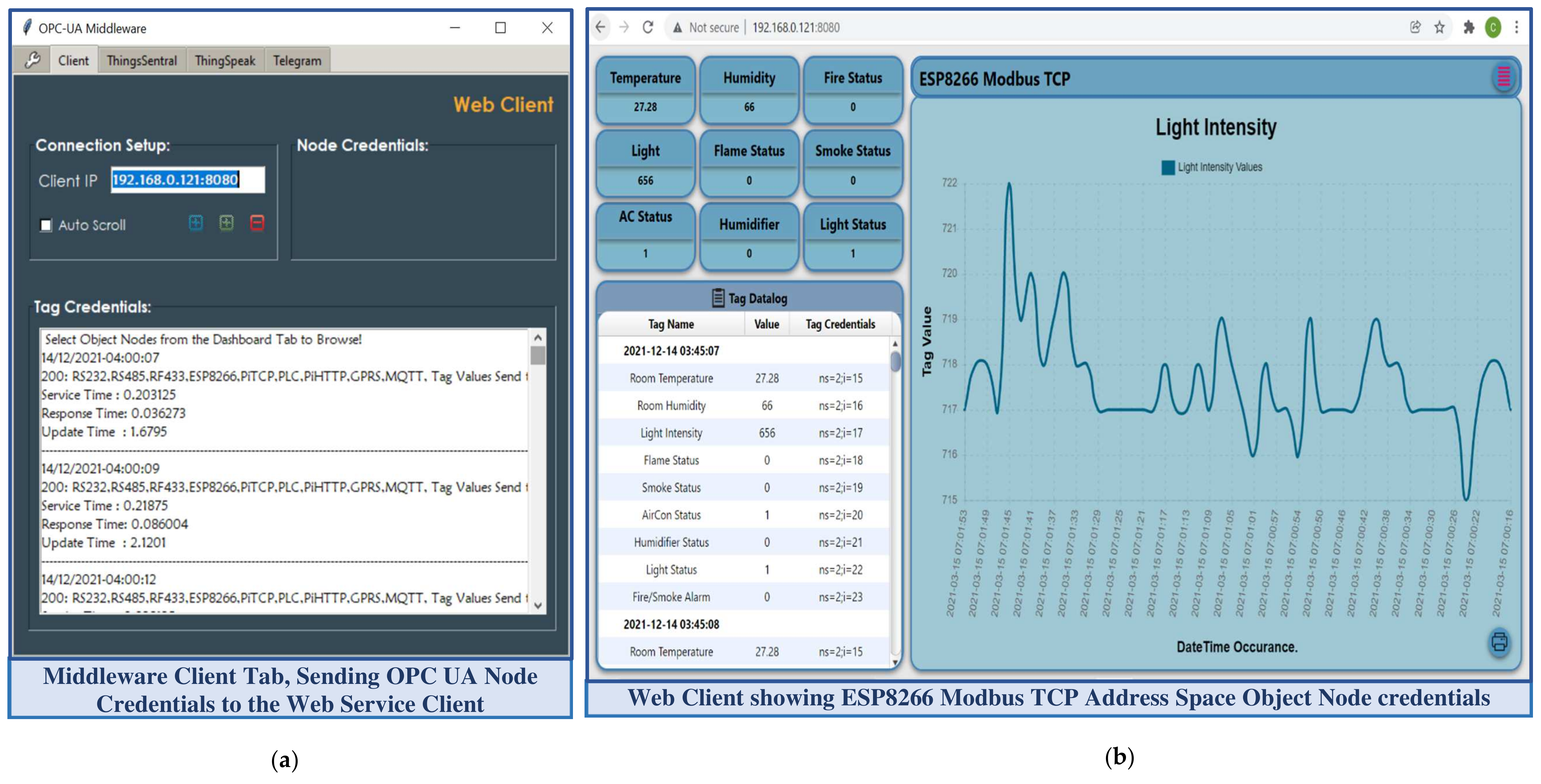Bookmark the page with the star icon
The image size is (1541, 784).
(1439, 27)
